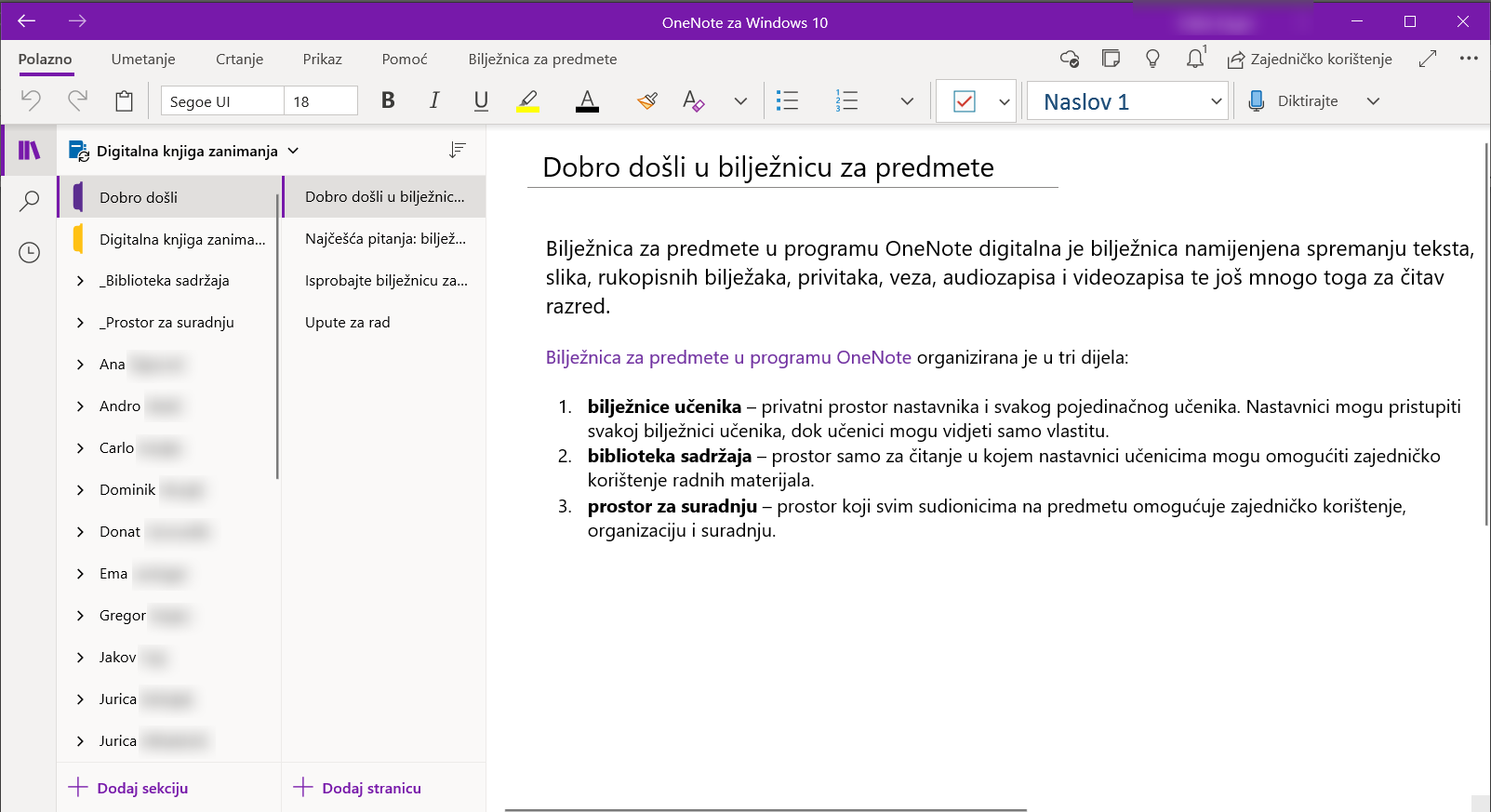This screenshot has height=812, width=1491.
Task: Open Bilježnica za predmete tab
Action: point(542,59)
